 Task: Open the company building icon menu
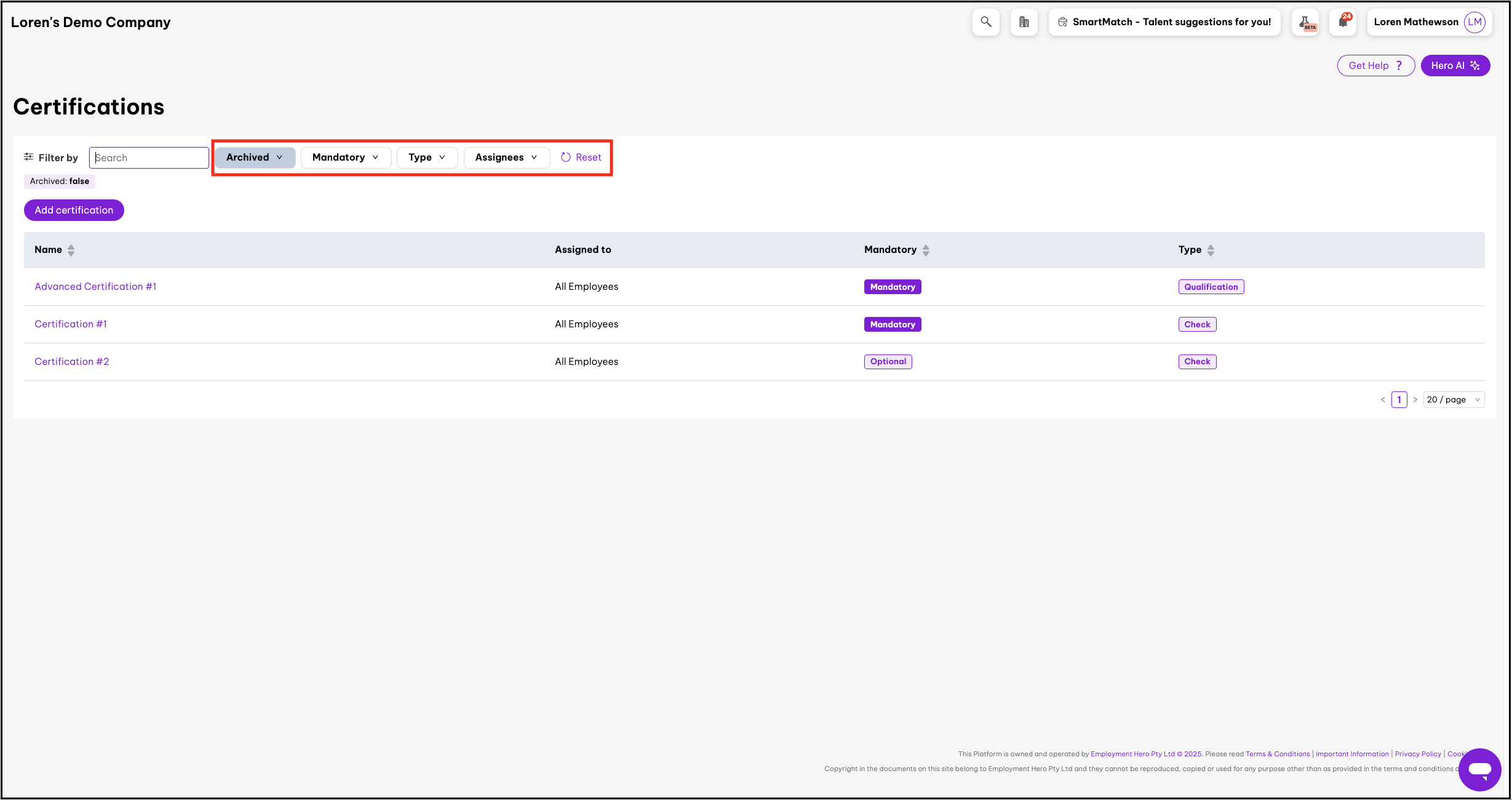(1024, 22)
